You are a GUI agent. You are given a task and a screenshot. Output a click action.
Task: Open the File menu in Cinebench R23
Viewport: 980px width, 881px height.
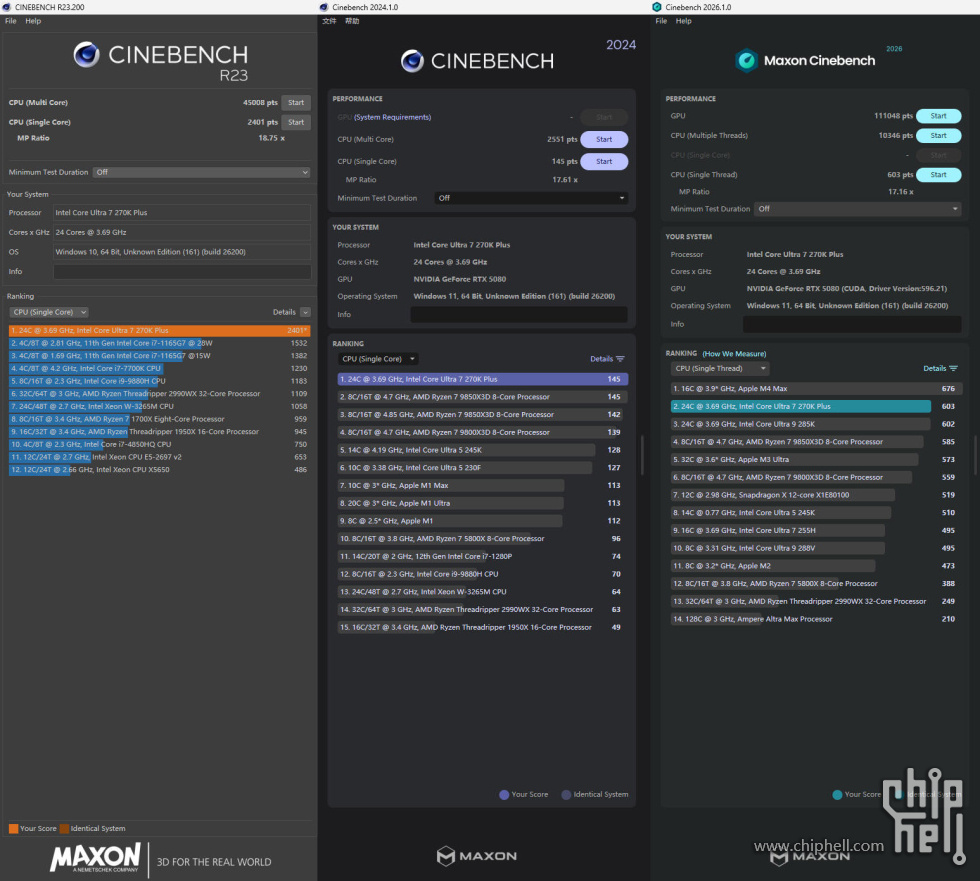(11, 21)
